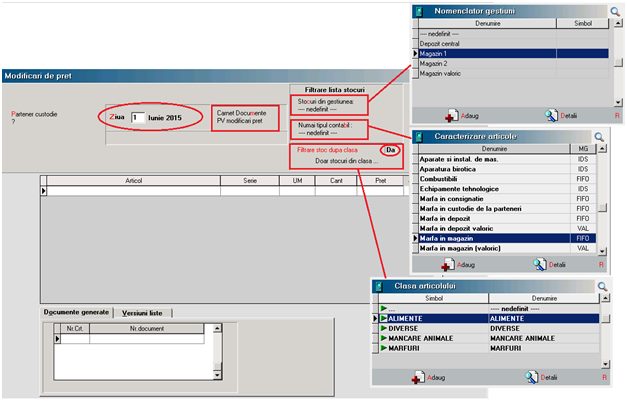Open Numai tipul contabil selector

pos(328,130)
